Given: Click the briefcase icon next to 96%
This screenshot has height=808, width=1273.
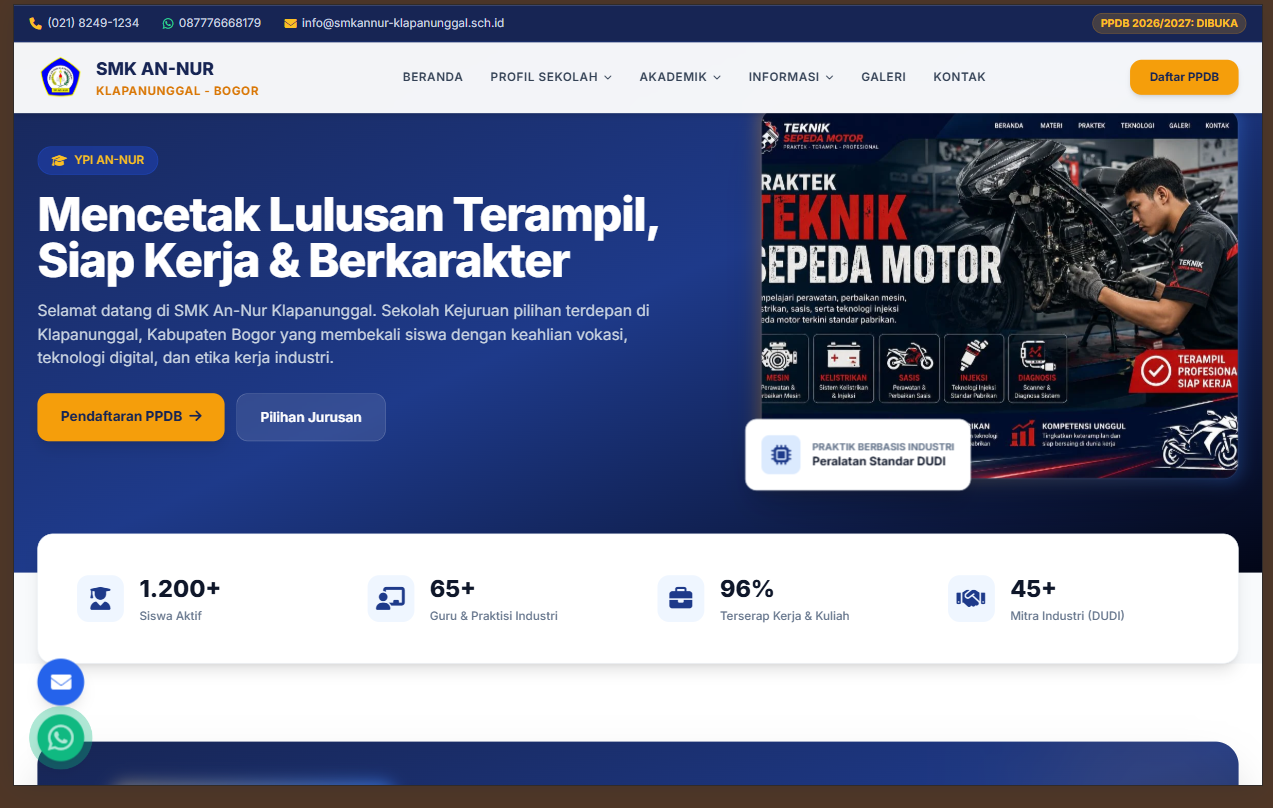Looking at the screenshot, I should tap(681, 598).
